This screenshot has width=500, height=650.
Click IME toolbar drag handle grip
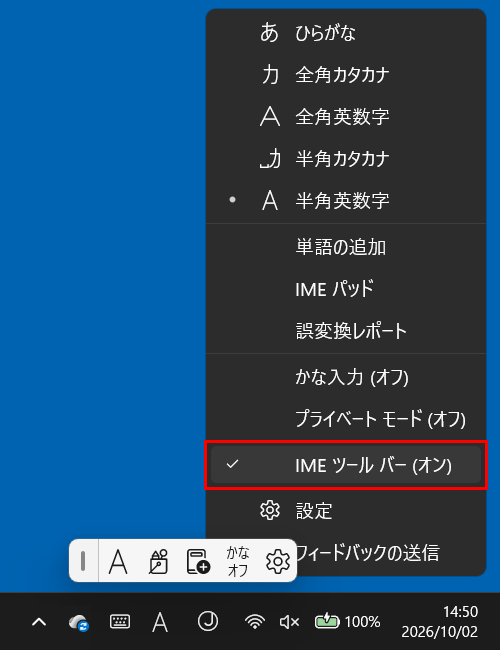(83, 561)
